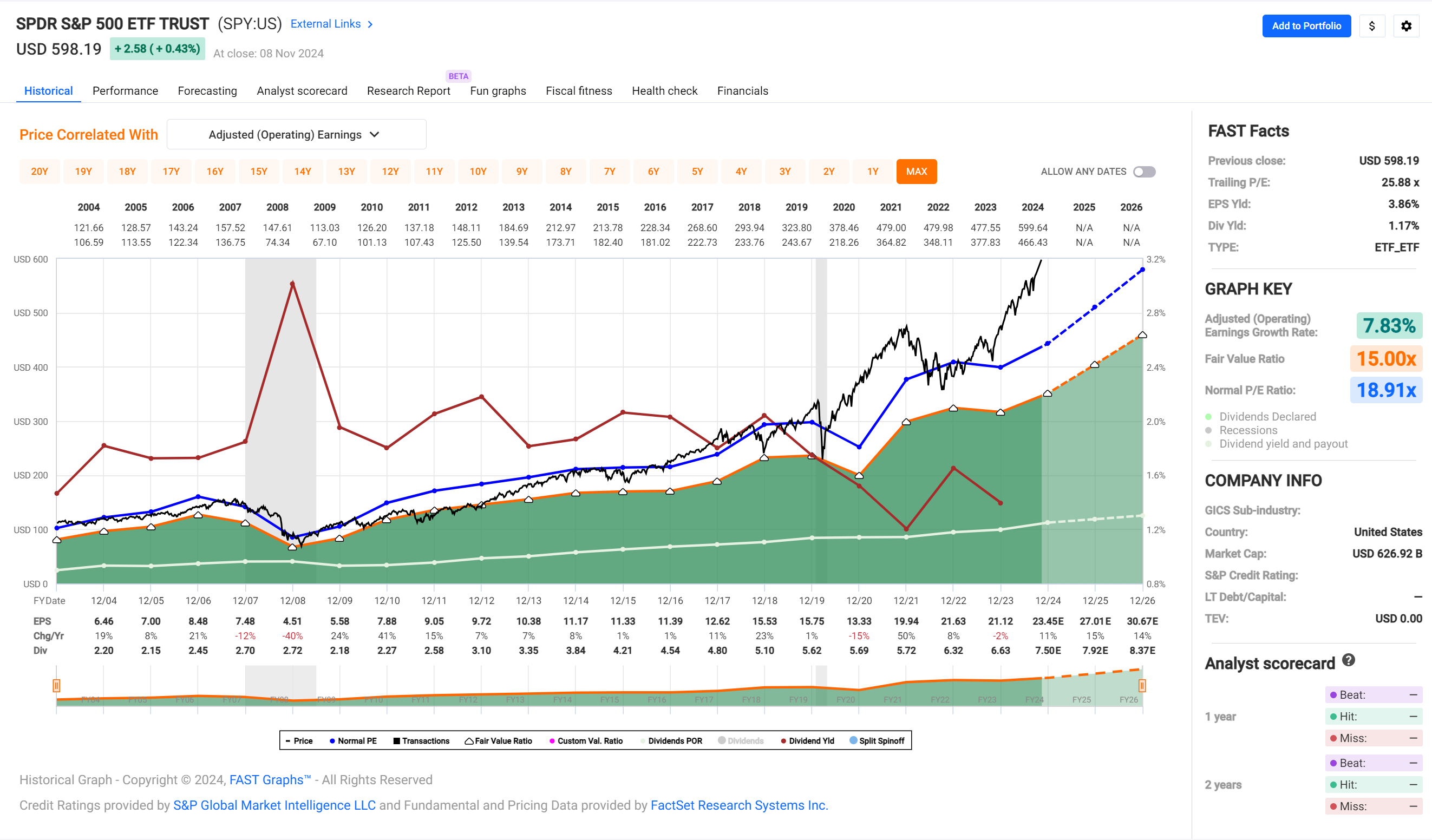Open Adjusted (Operating) Earnings dropdown

296,135
